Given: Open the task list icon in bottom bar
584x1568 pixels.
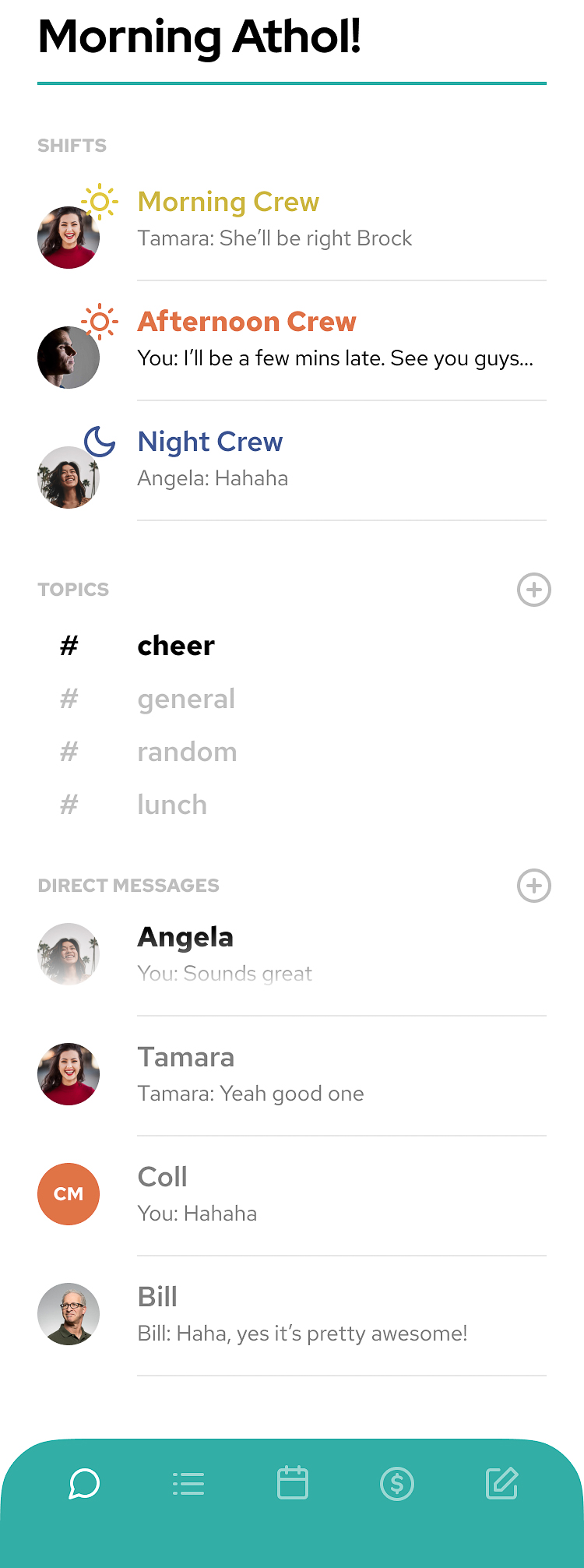Looking at the screenshot, I should click(x=188, y=1483).
